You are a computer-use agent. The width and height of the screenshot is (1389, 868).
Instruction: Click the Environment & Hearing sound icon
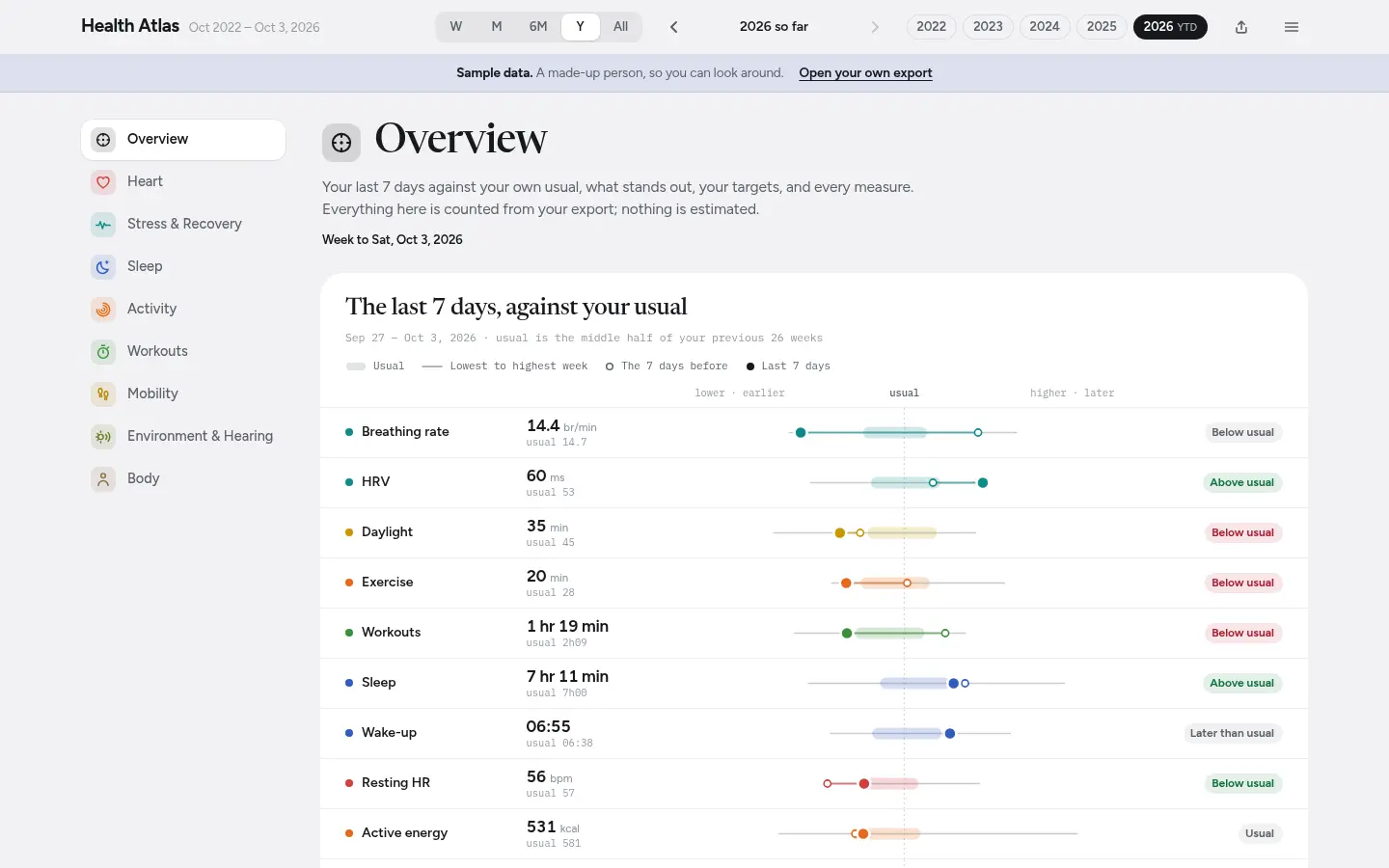click(x=103, y=437)
